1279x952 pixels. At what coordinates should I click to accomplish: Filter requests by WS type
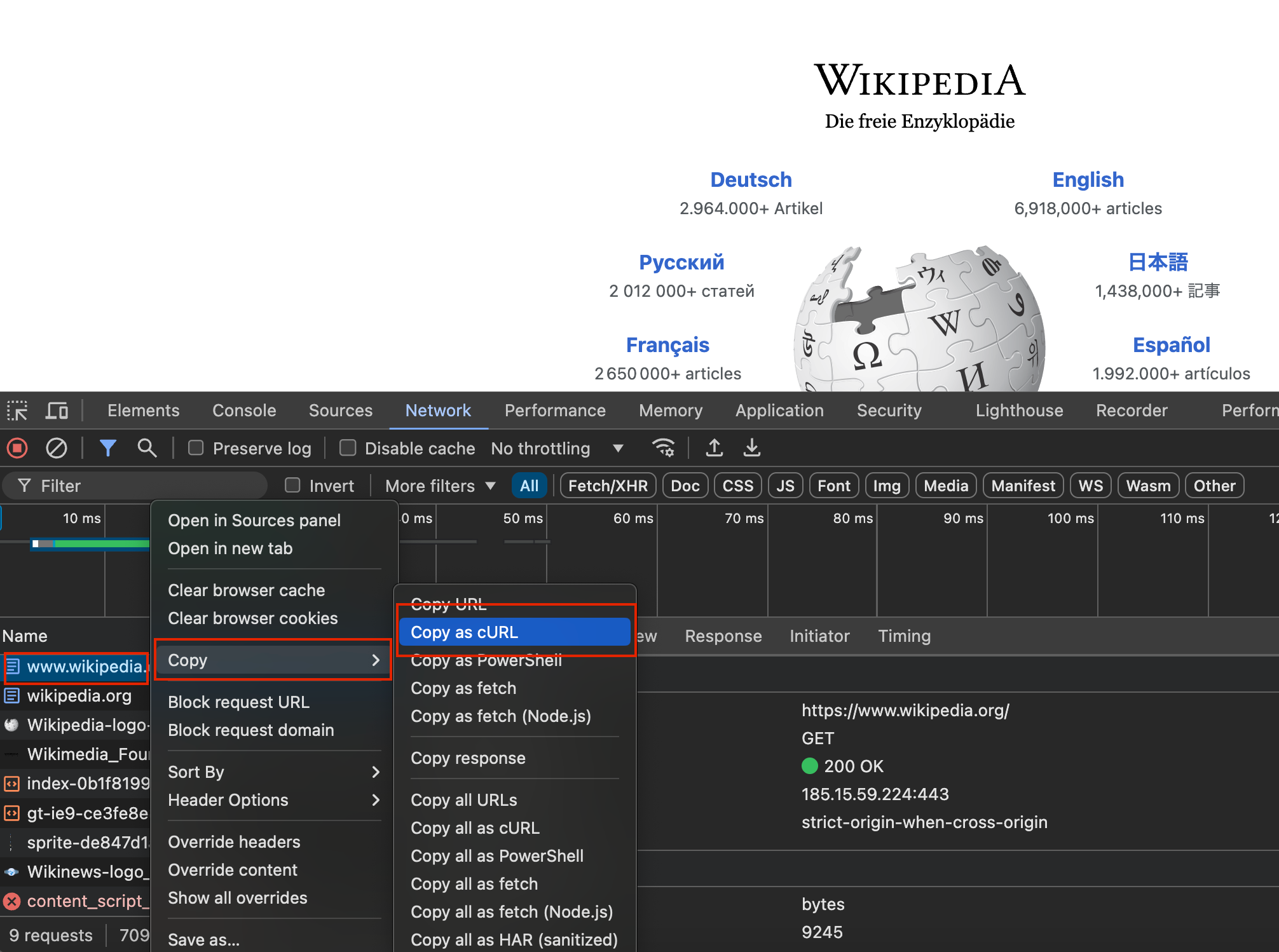click(x=1091, y=486)
